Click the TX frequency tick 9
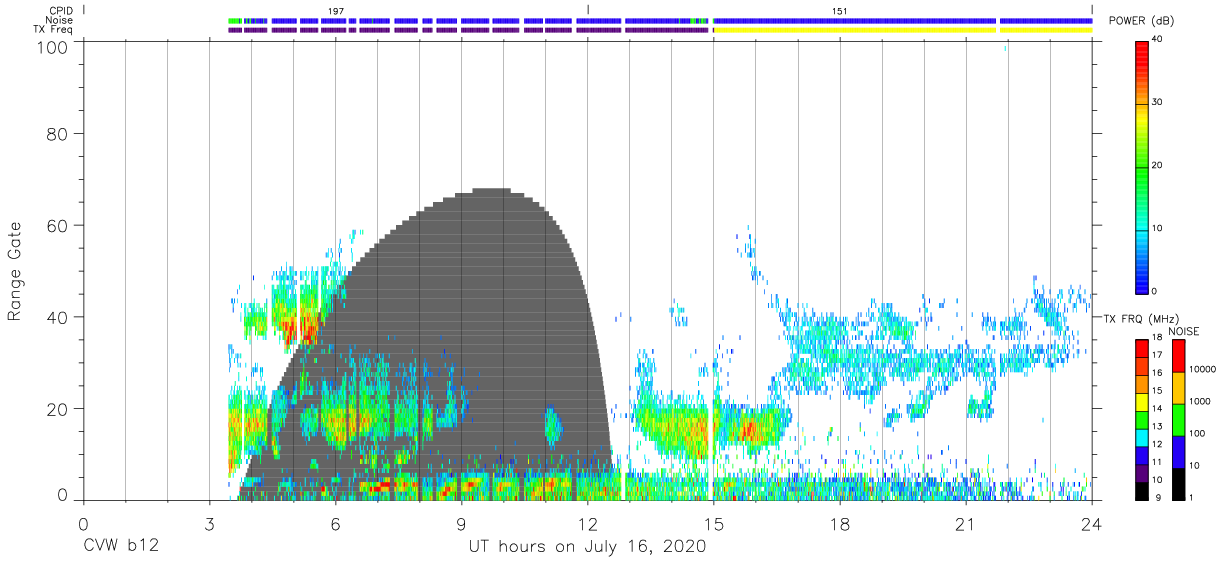The height and width of the screenshot is (567, 1228). pyautogui.click(x=1159, y=497)
